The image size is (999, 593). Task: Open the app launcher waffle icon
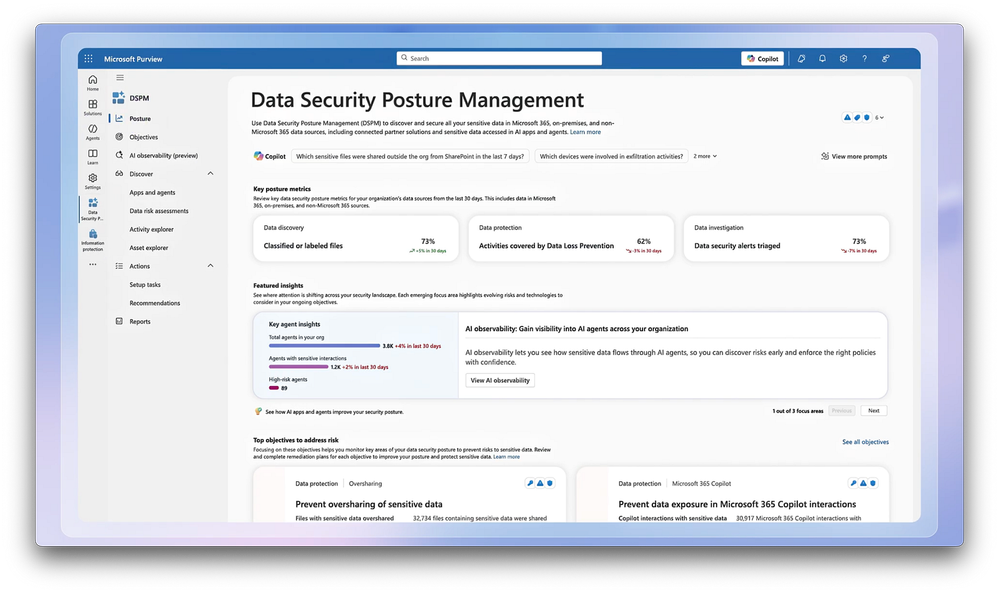click(89, 59)
